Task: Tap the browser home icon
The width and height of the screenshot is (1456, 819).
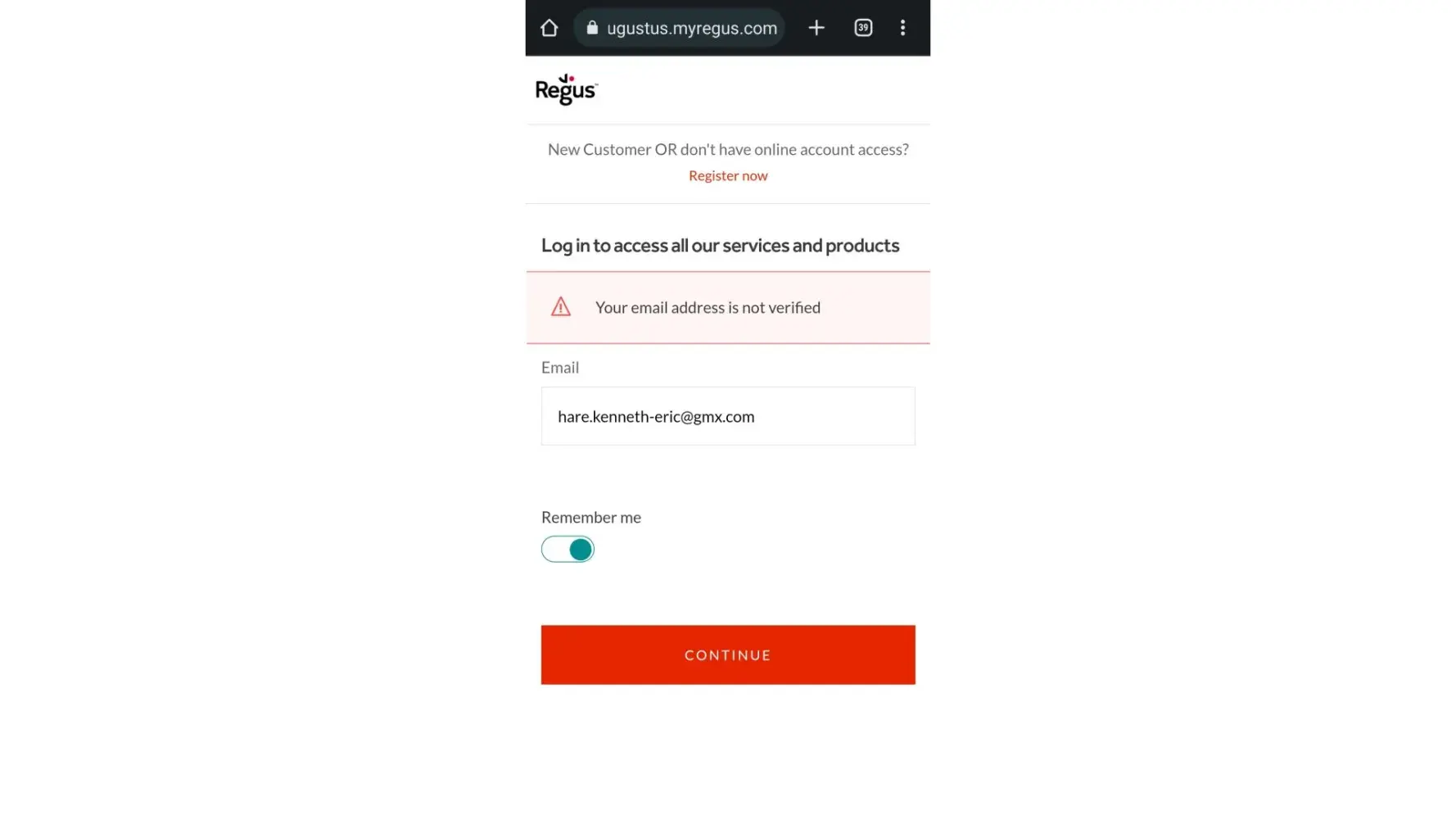Action: click(x=549, y=28)
